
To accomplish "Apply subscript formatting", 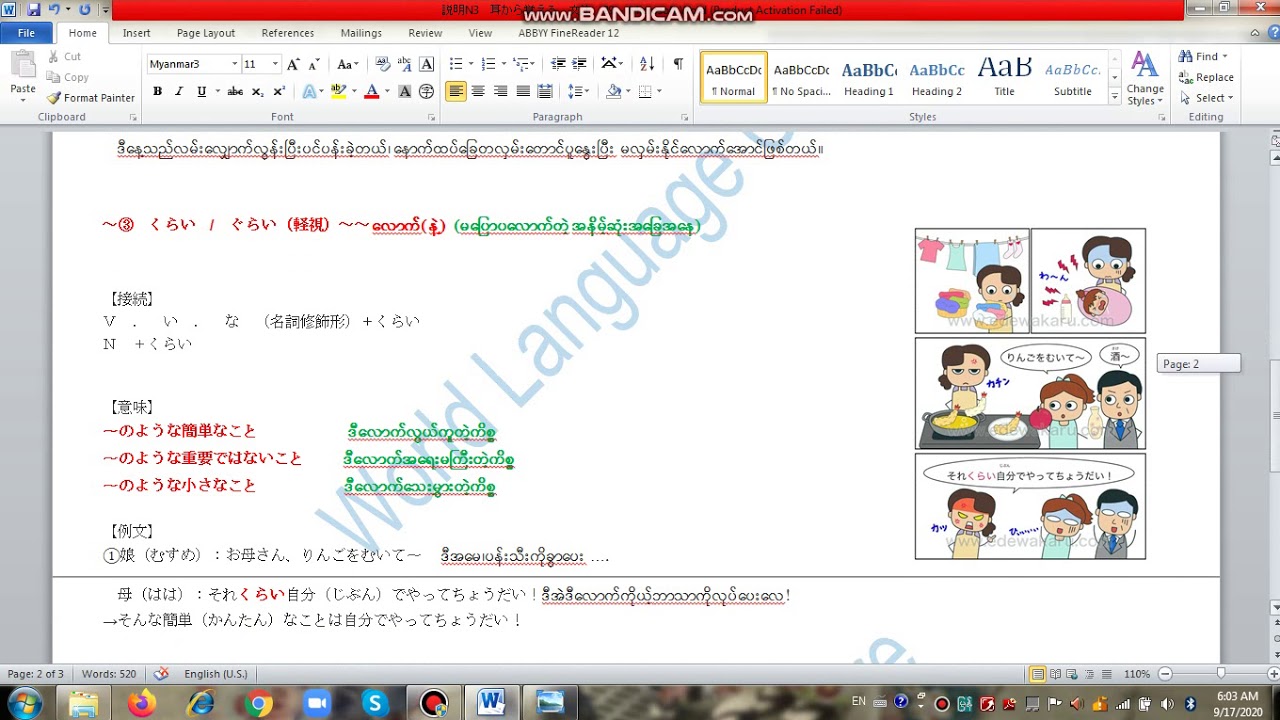I will pyautogui.click(x=257, y=91).
